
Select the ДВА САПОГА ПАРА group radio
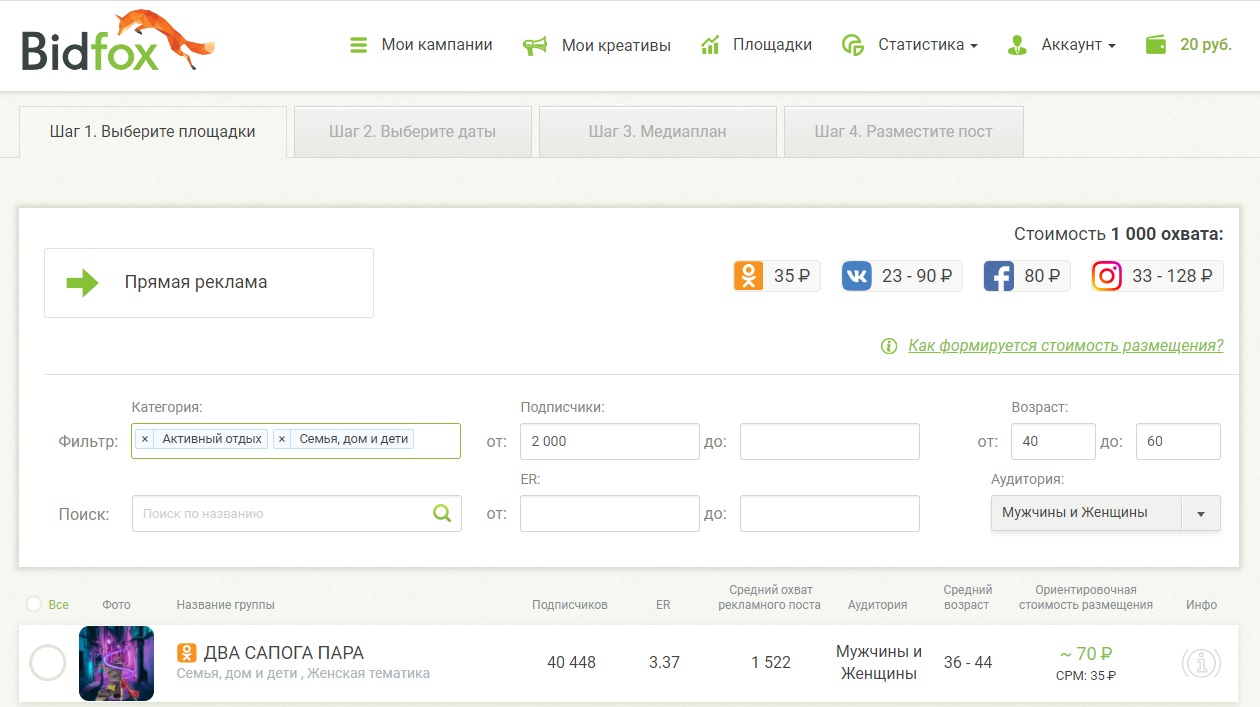[48, 663]
